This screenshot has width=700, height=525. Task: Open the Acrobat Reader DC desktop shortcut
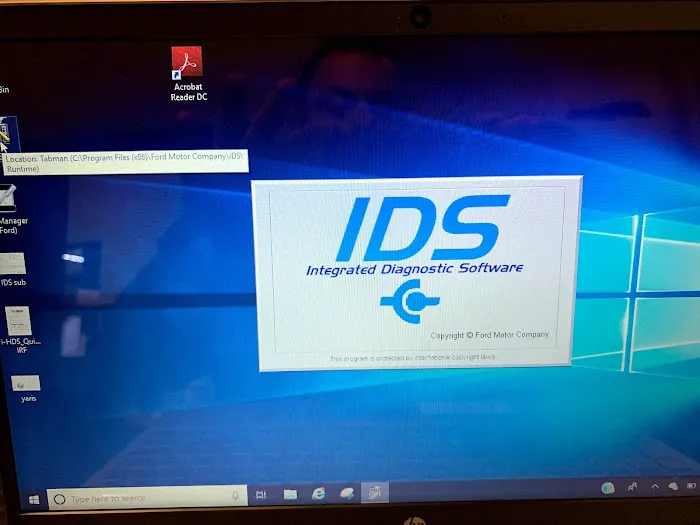coord(188,74)
